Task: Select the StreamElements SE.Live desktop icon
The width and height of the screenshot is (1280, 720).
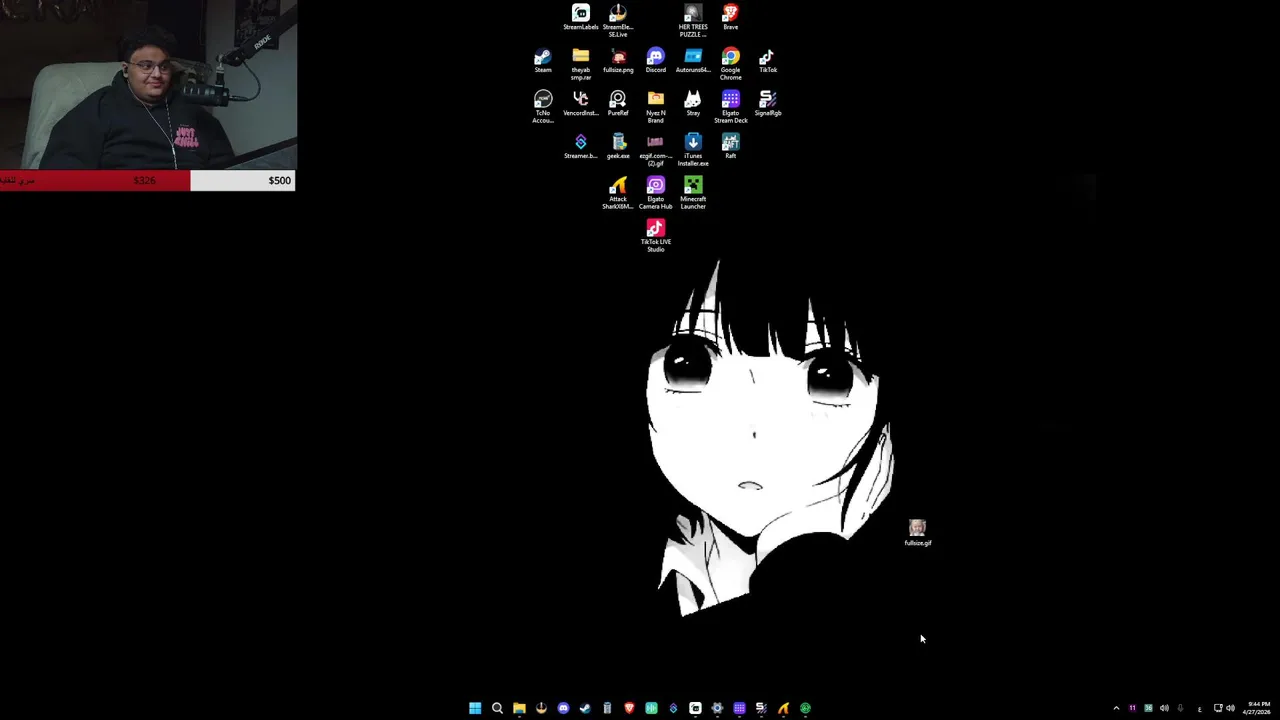Action: click(x=618, y=20)
